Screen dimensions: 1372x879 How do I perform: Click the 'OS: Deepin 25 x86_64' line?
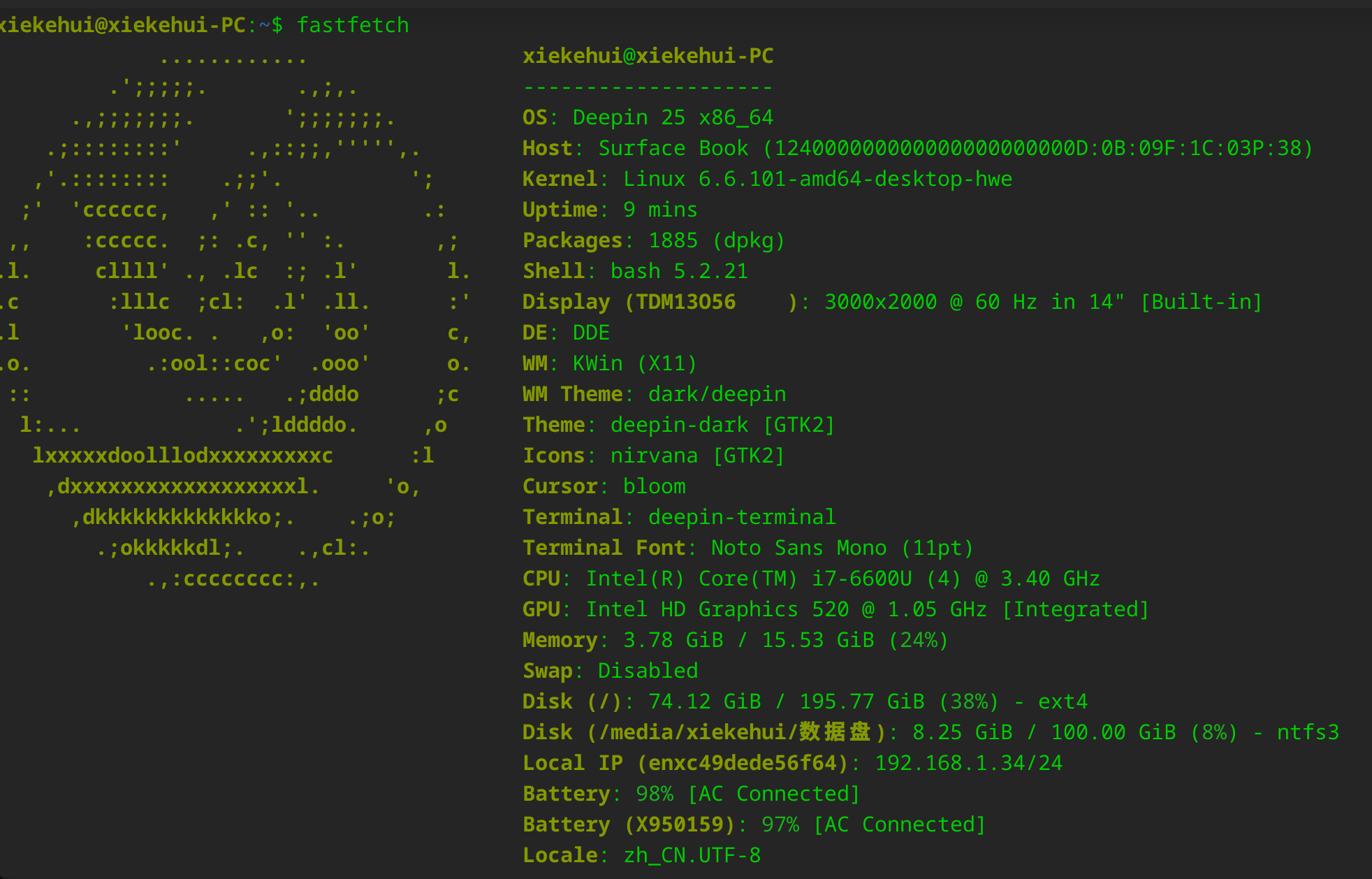(648, 117)
